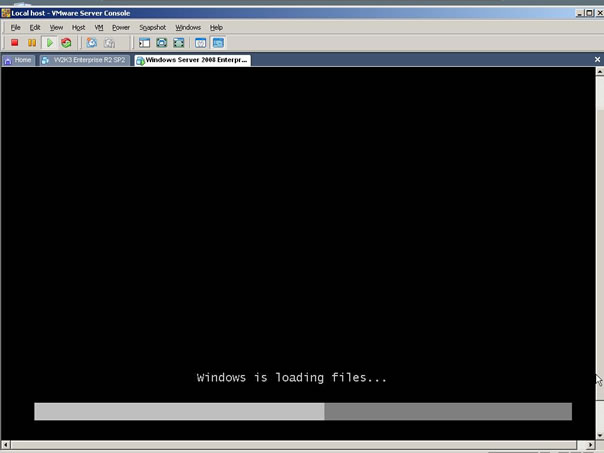Take a snapshot using the toolbar icon
Image resolution: width=604 pixels, height=453 pixels.
coord(91,43)
